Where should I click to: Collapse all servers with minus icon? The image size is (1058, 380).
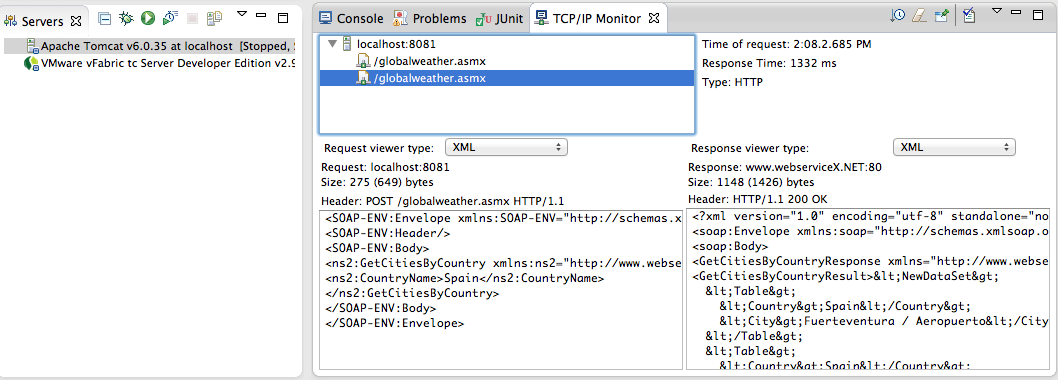[105, 19]
